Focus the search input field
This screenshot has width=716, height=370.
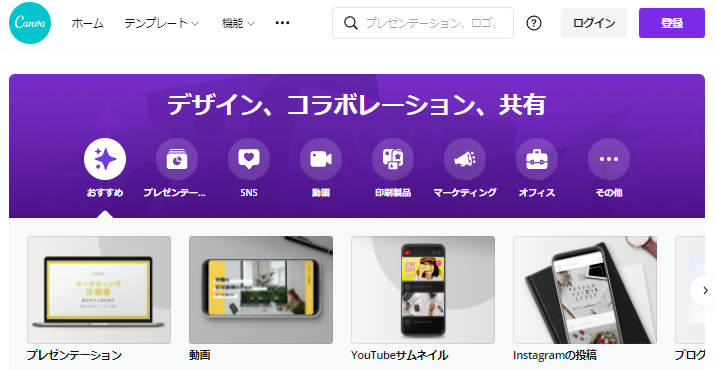[423, 23]
